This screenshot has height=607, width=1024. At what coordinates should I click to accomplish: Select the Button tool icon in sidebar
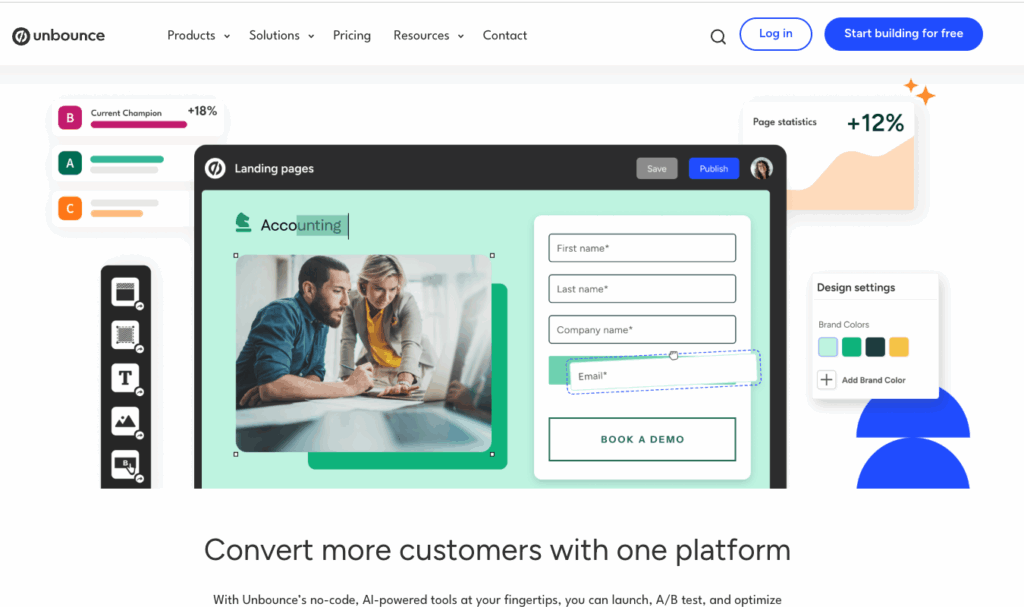click(125, 464)
